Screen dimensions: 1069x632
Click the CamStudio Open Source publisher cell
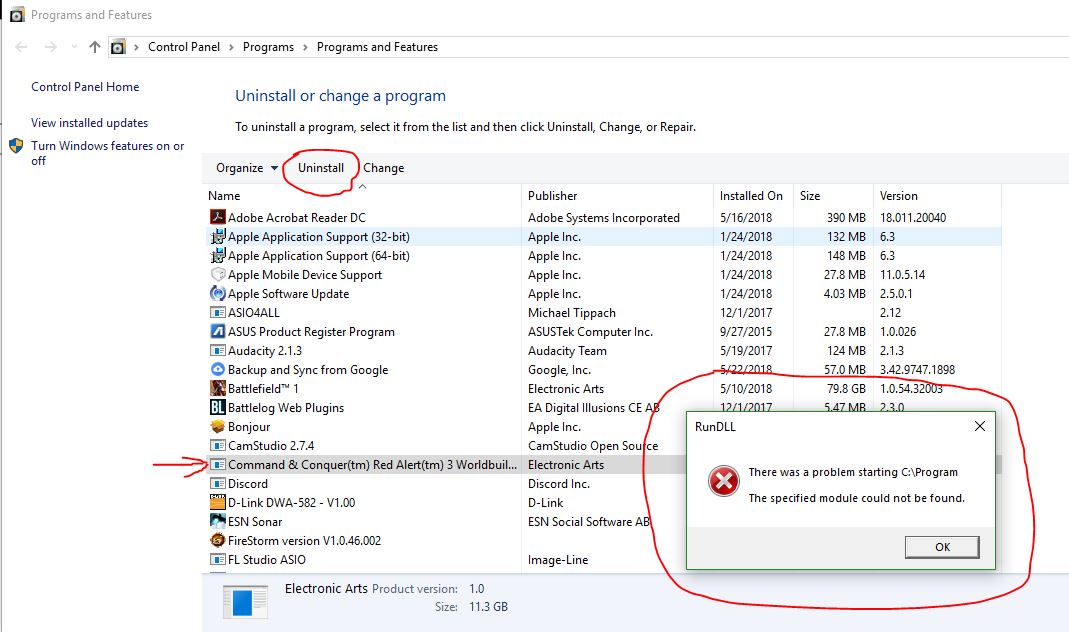pos(593,446)
